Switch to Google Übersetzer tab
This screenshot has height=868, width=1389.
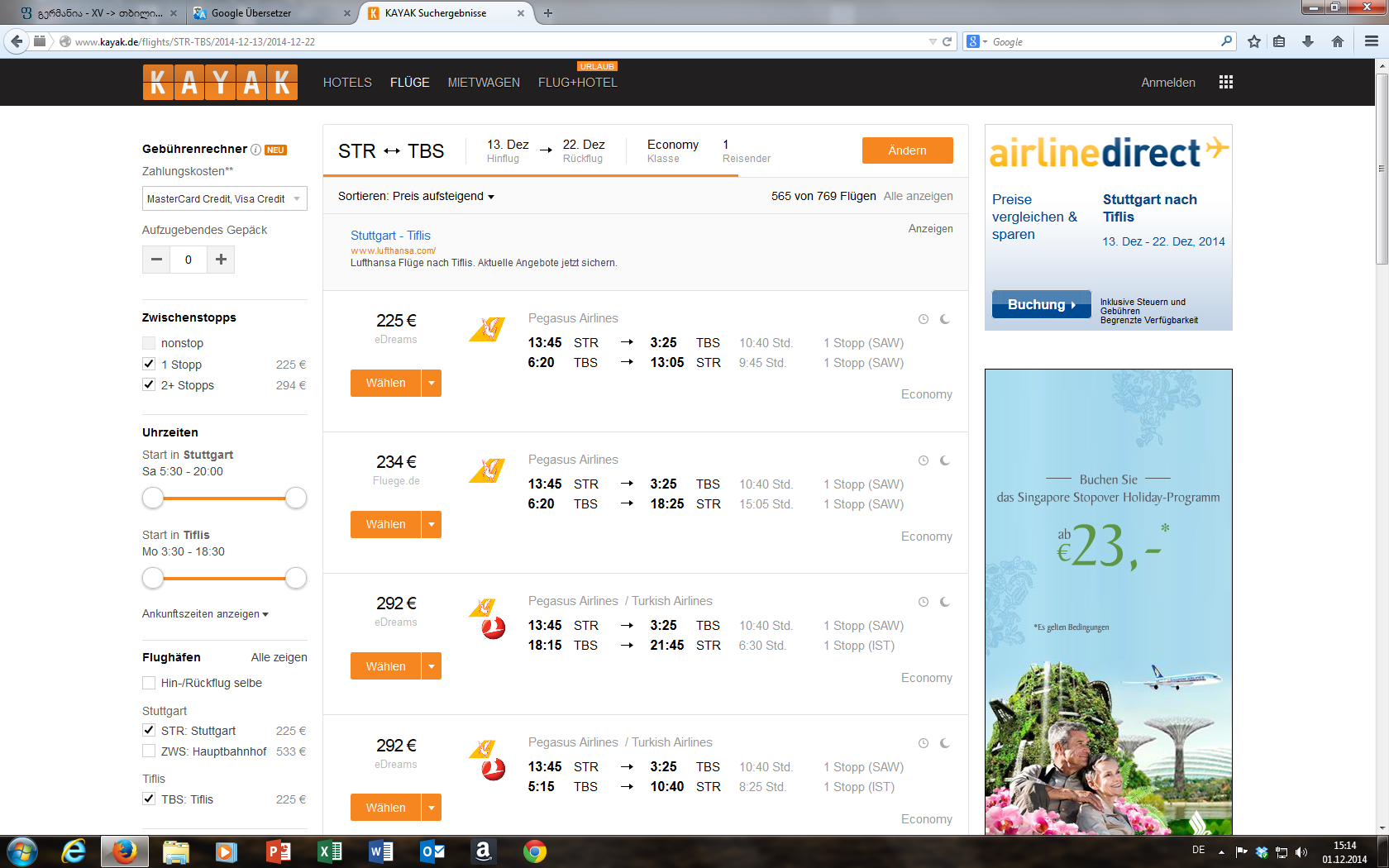(x=271, y=13)
